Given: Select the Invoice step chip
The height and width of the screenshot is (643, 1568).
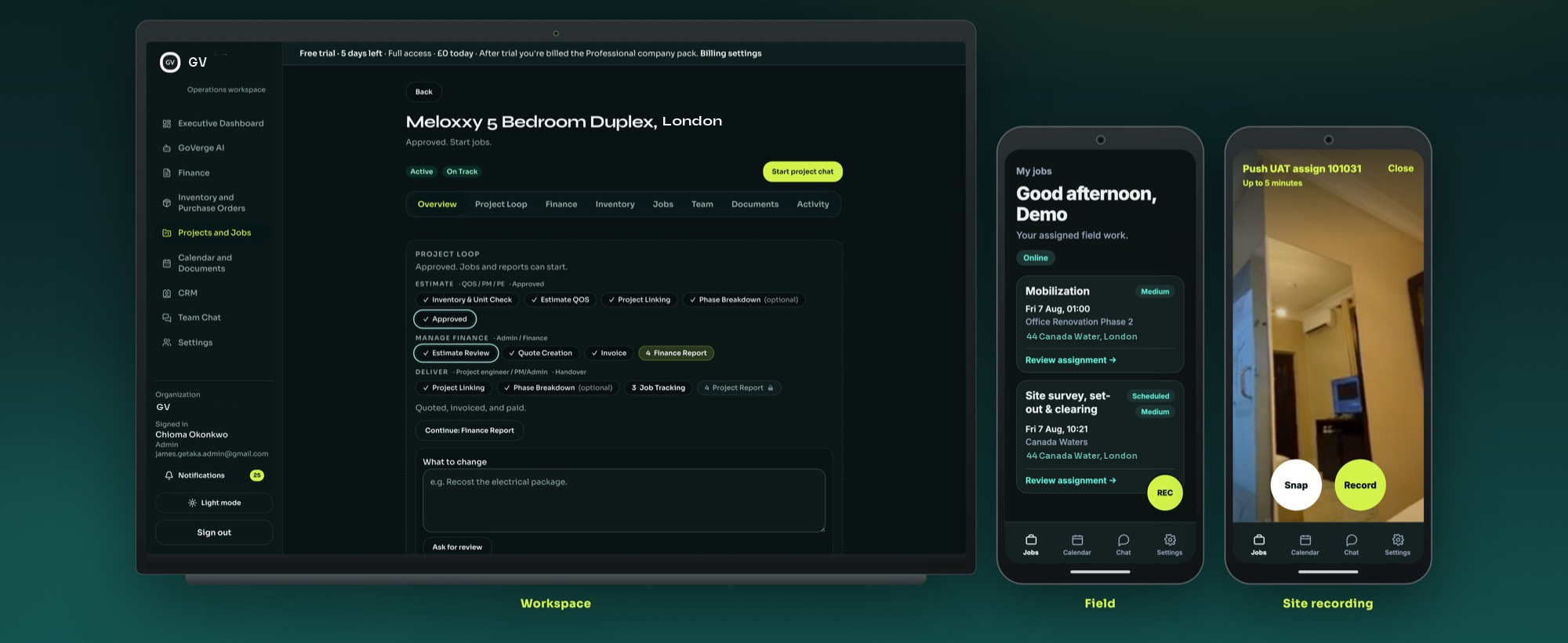Looking at the screenshot, I should [x=608, y=353].
